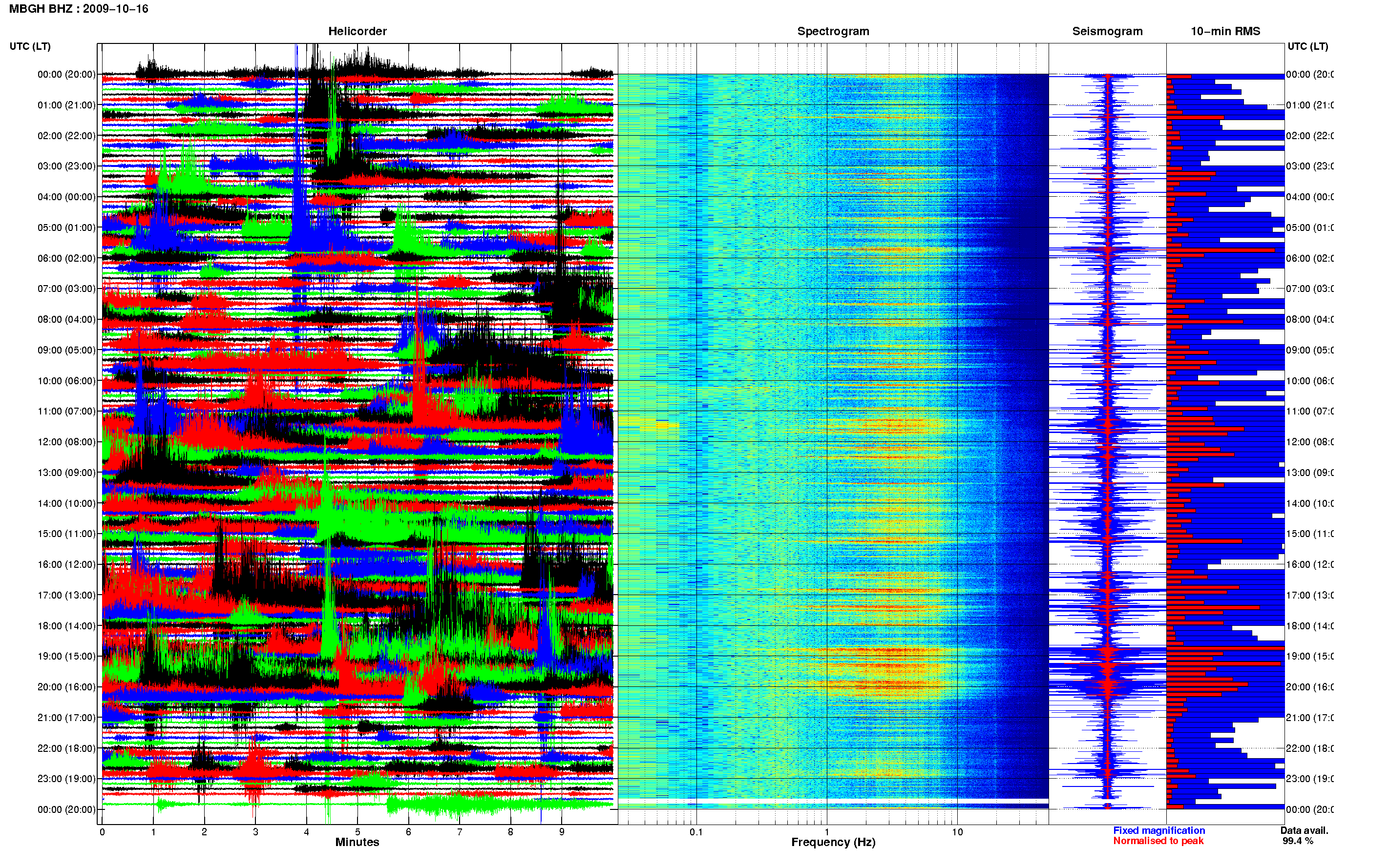Viewport: 1389px width, 868px height.
Task: Click the Minutes axis tick label "7"
Action: coord(460,832)
